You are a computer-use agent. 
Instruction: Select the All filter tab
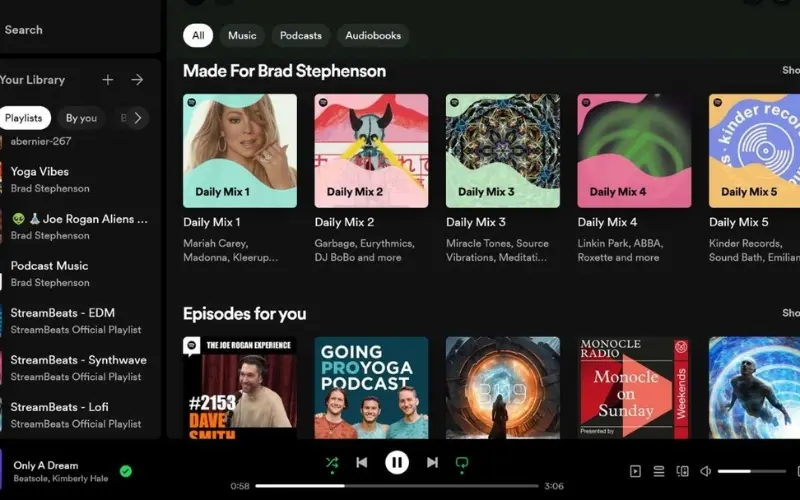pyautogui.click(x=198, y=35)
